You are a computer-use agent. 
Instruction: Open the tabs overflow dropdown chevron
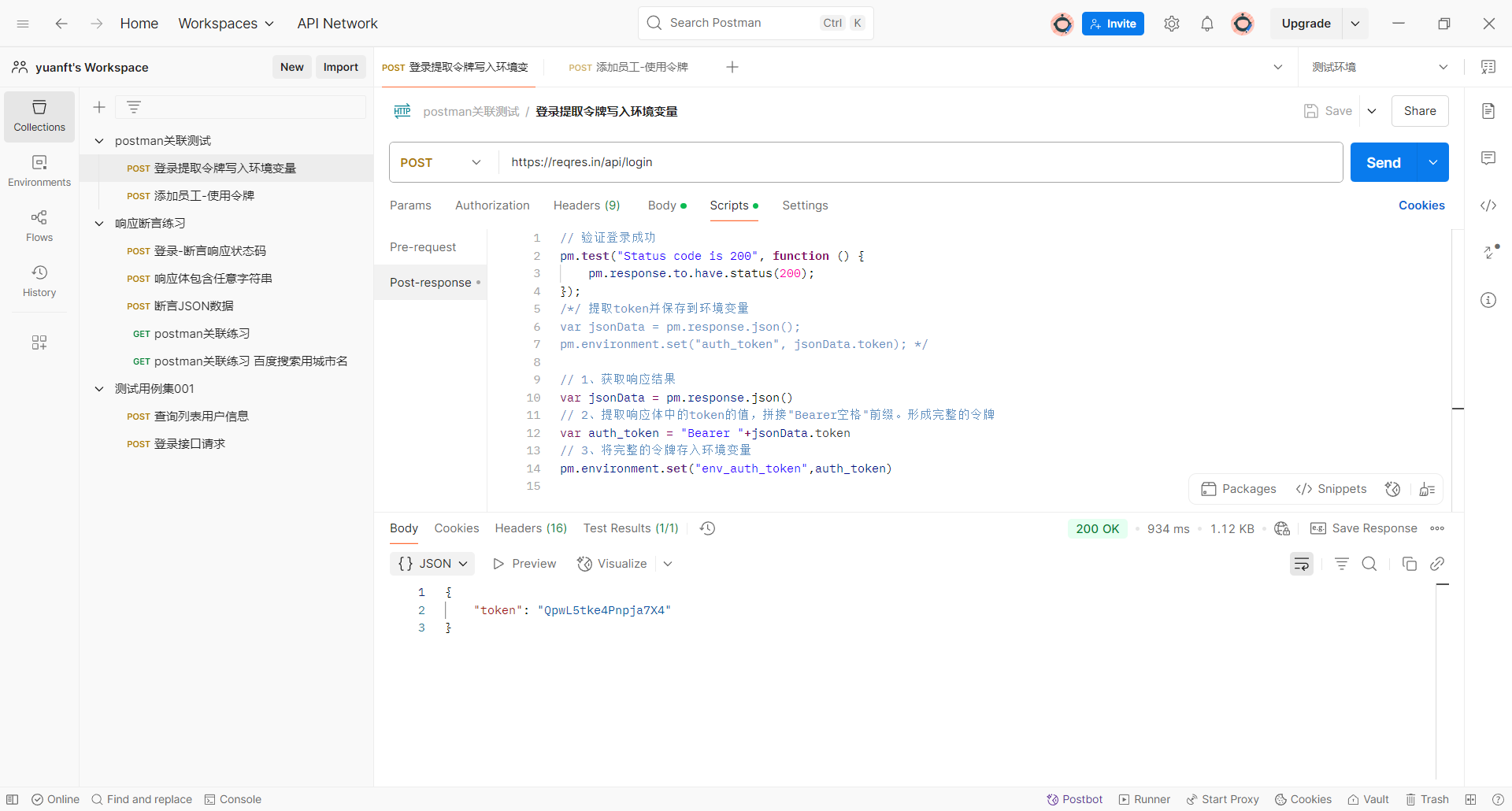pyautogui.click(x=1278, y=67)
